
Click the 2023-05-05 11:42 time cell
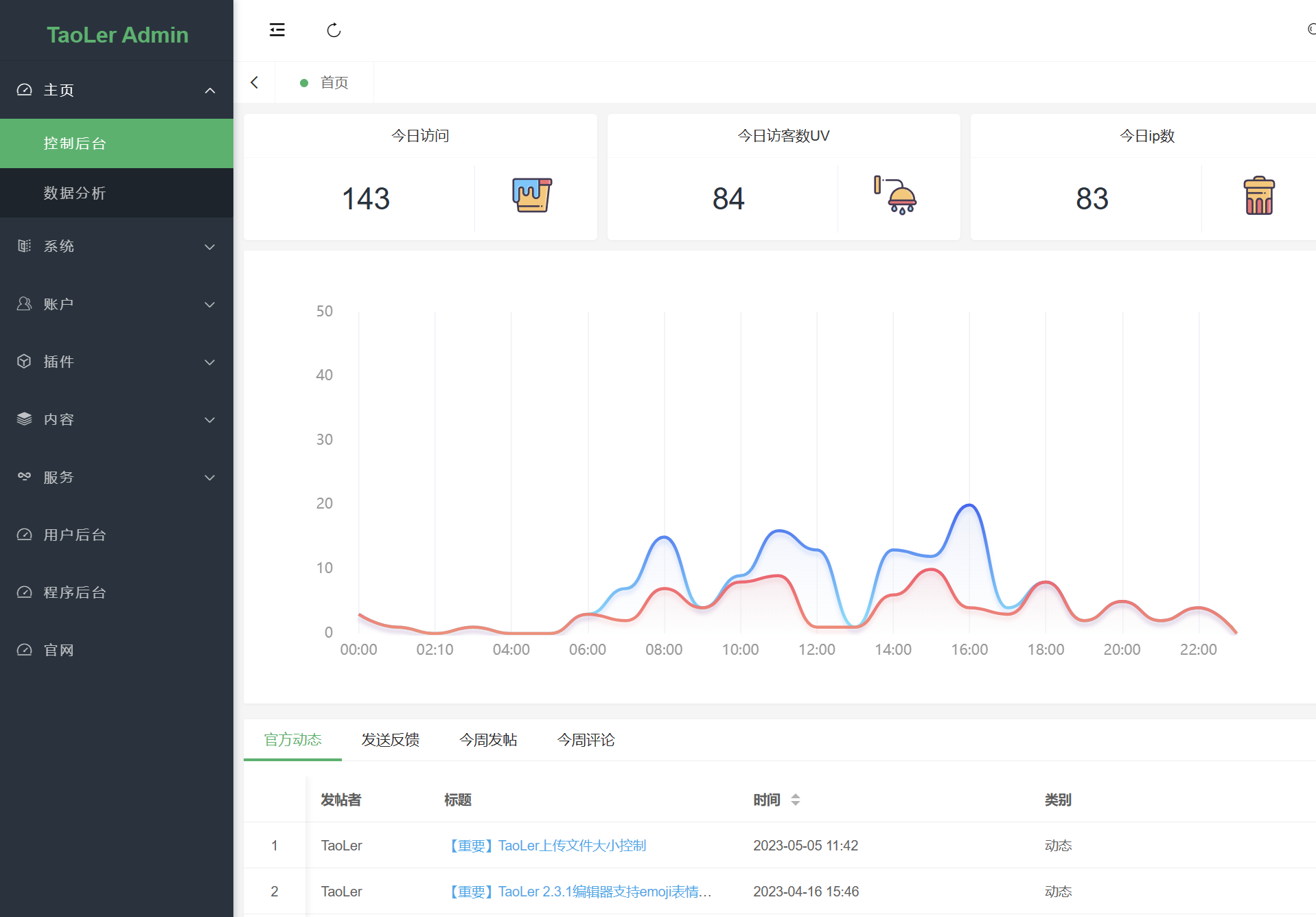pos(806,846)
